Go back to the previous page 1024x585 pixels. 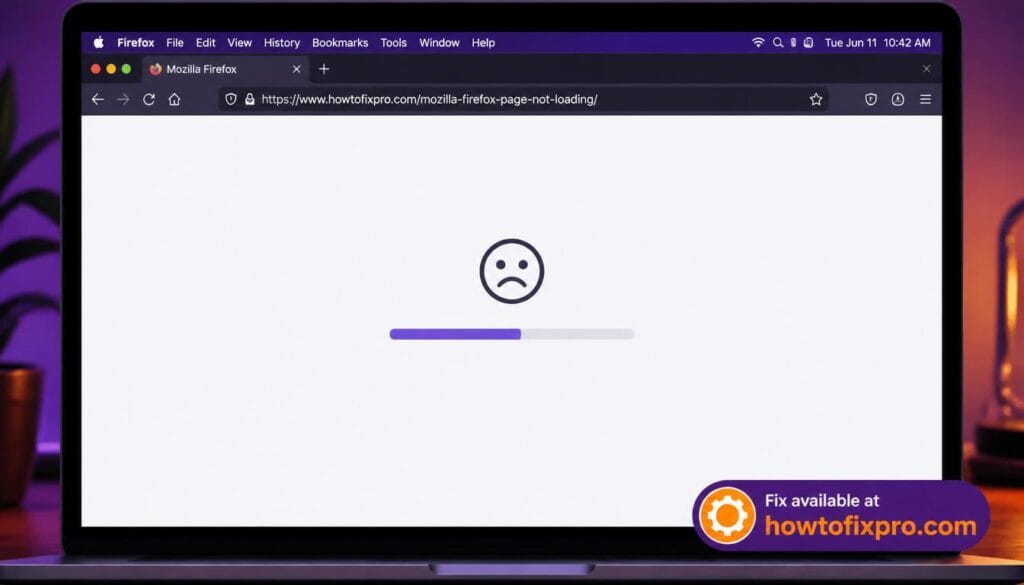click(x=97, y=99)
